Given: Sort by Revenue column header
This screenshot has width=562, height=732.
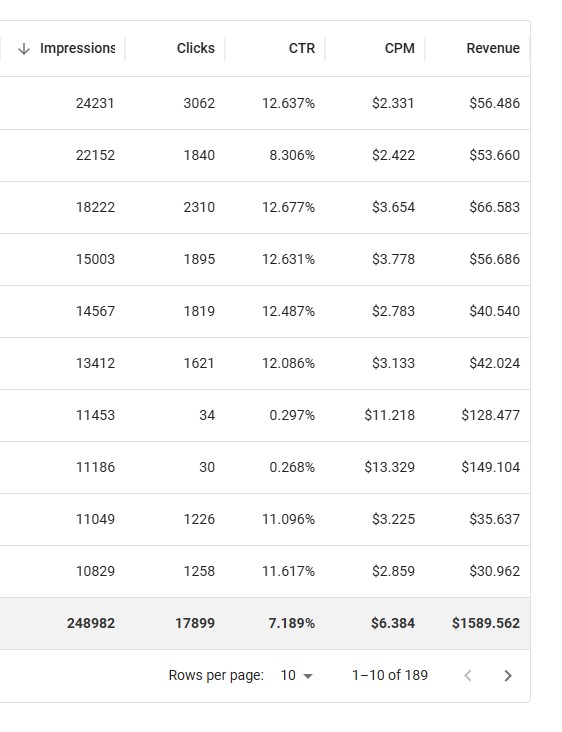Looking at the screenshot, I should [x=493, y=49].
